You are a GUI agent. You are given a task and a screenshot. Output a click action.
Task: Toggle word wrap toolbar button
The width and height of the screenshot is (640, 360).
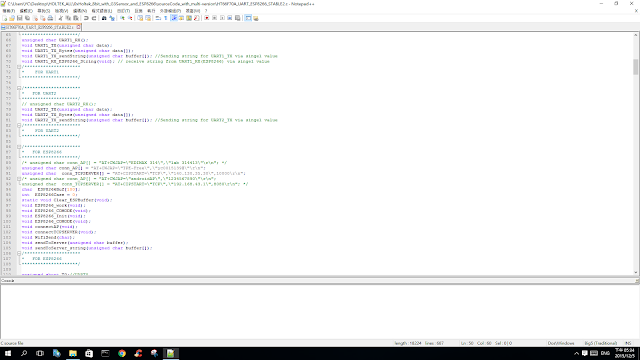[158, 18]
